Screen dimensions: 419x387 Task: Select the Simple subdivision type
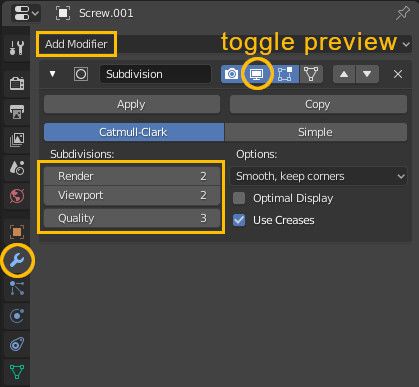[316, 132]
